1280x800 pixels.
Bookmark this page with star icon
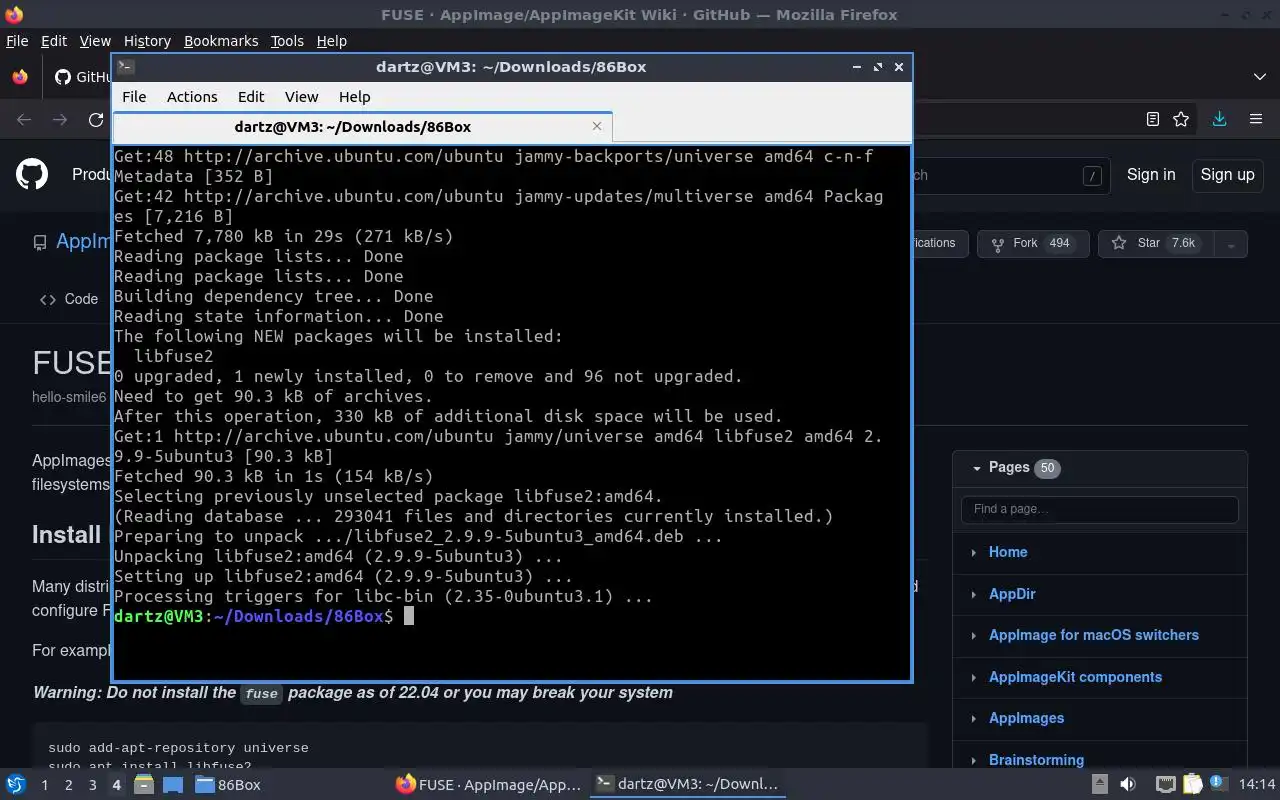pos(1181,119)
